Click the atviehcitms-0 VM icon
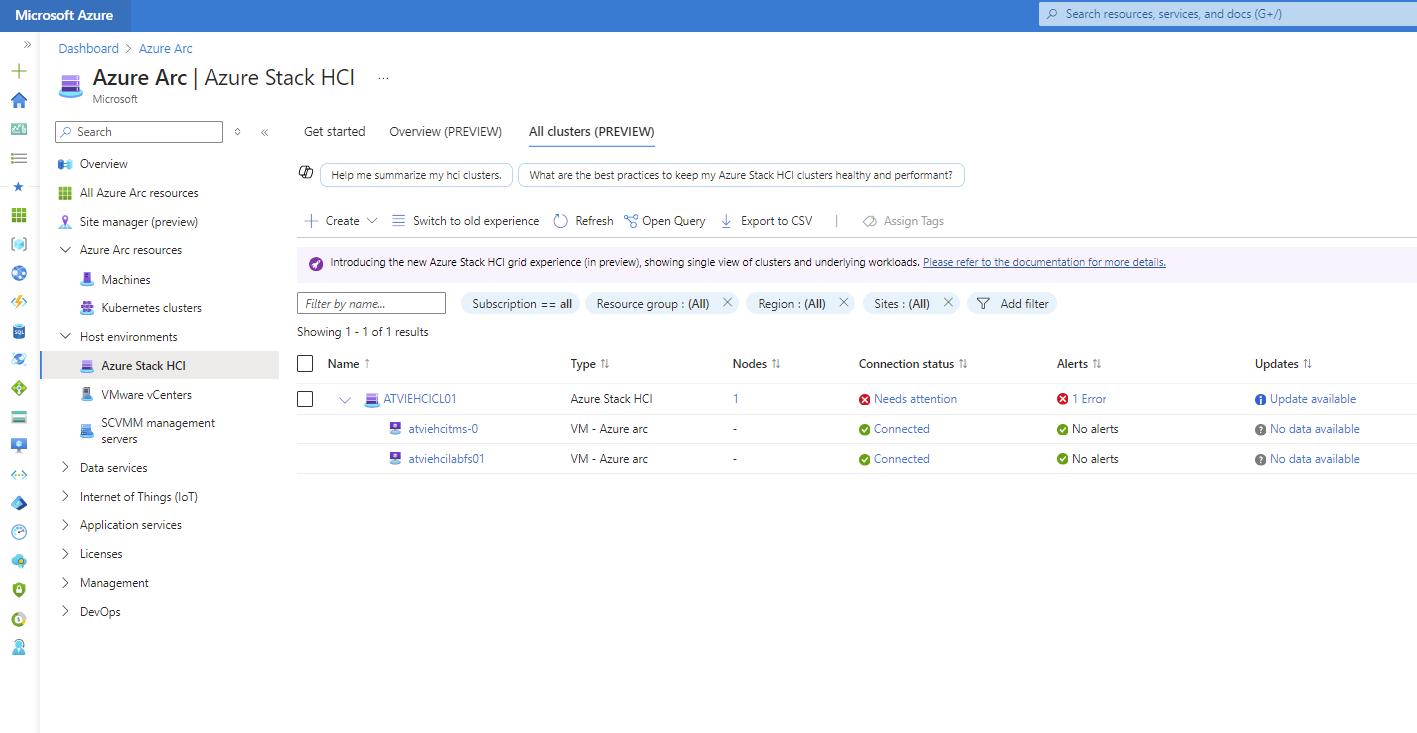This screenshot has width=1417, height=733. coord(396,429)
